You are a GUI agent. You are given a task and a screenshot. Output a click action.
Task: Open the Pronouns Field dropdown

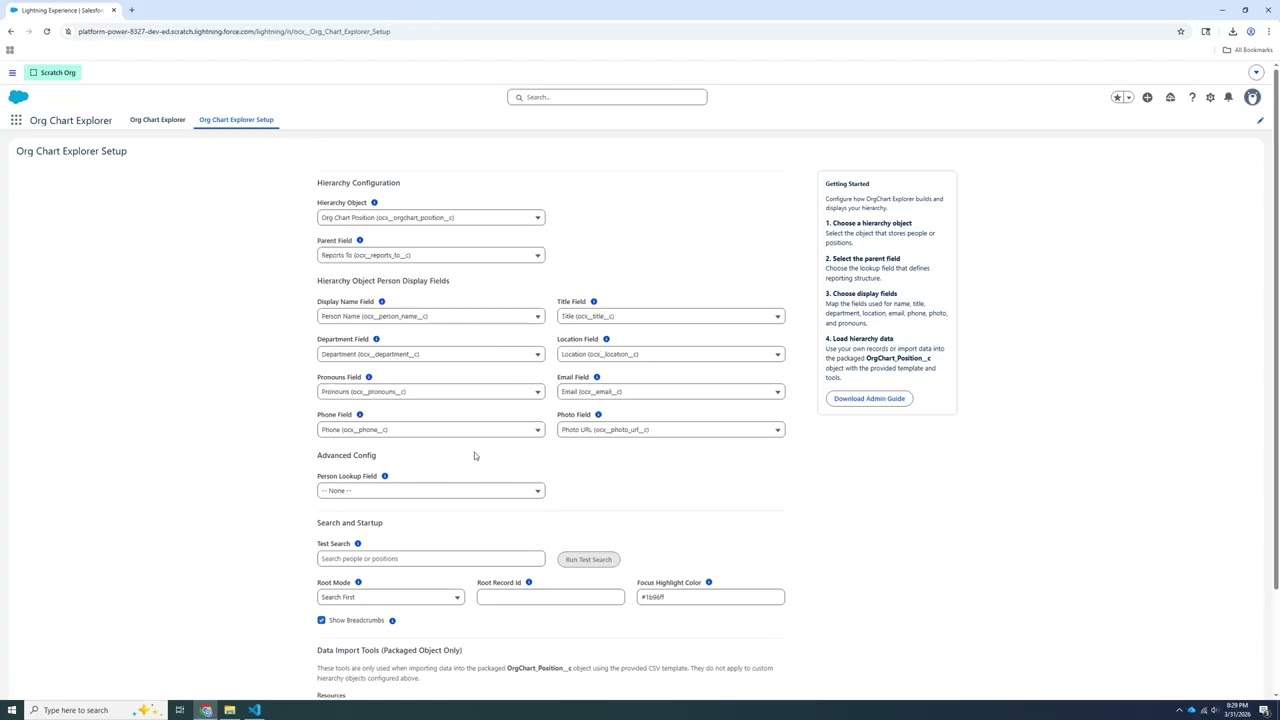pos(431,392)
